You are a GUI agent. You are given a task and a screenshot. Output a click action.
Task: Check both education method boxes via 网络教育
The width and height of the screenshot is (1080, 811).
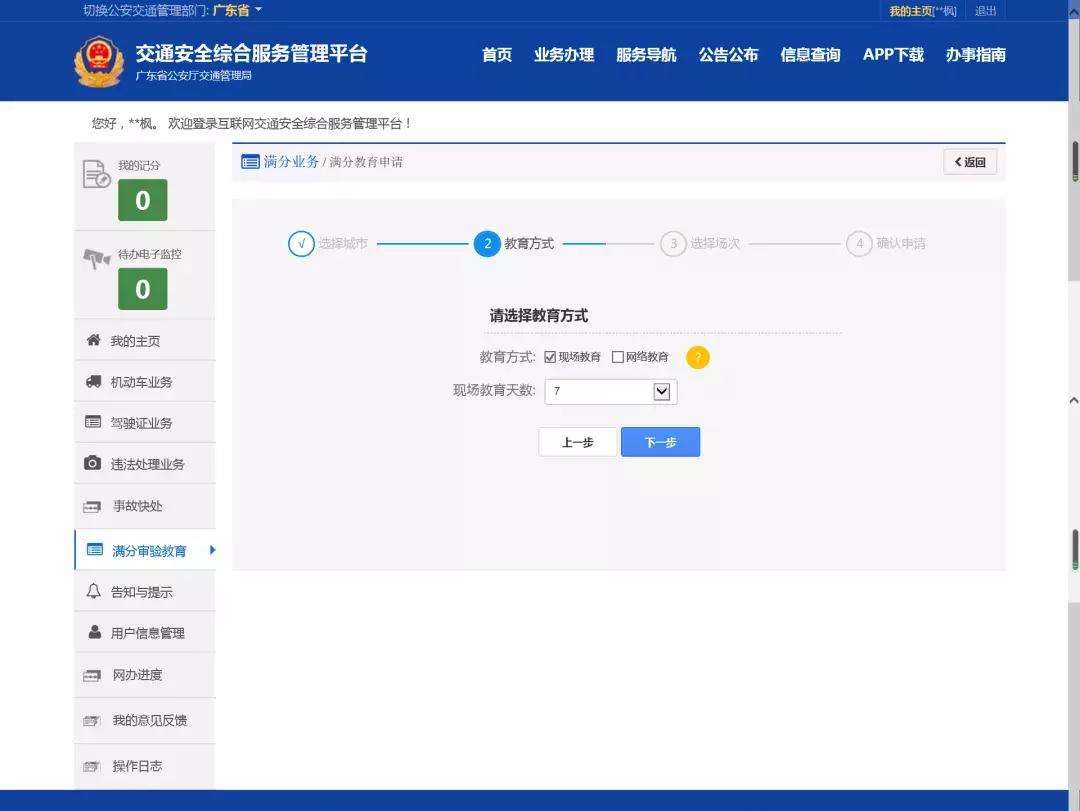[617, 356]
